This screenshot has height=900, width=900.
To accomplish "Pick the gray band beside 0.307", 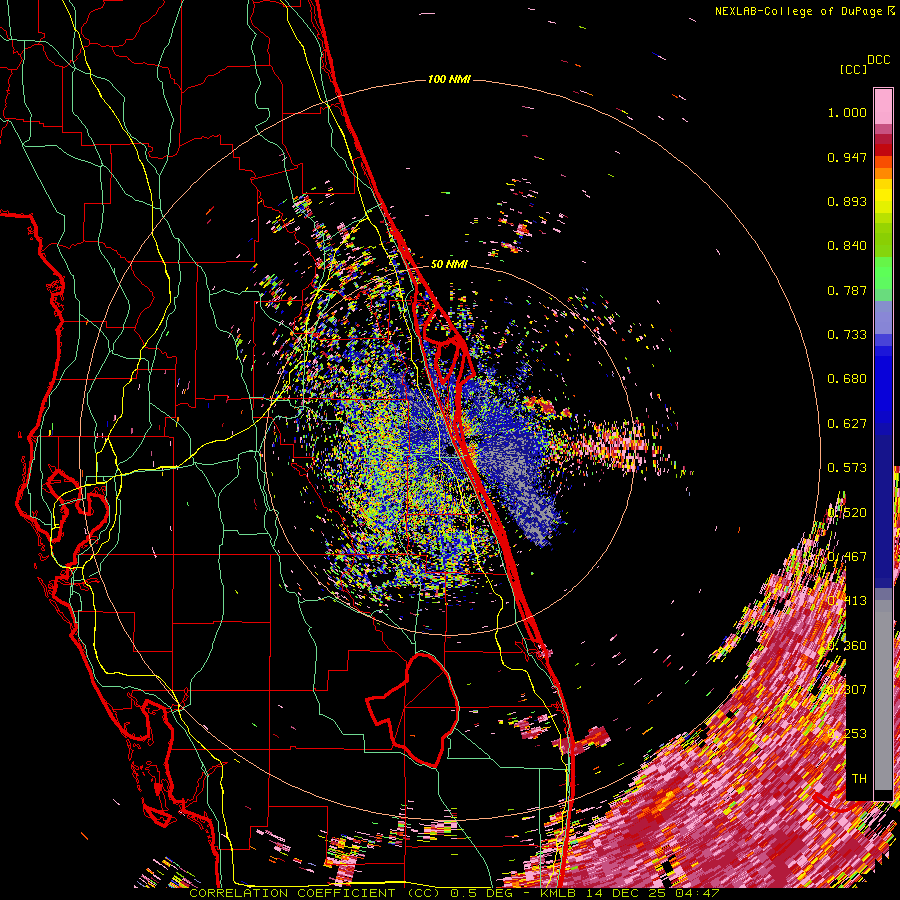I will pos(883,695).
